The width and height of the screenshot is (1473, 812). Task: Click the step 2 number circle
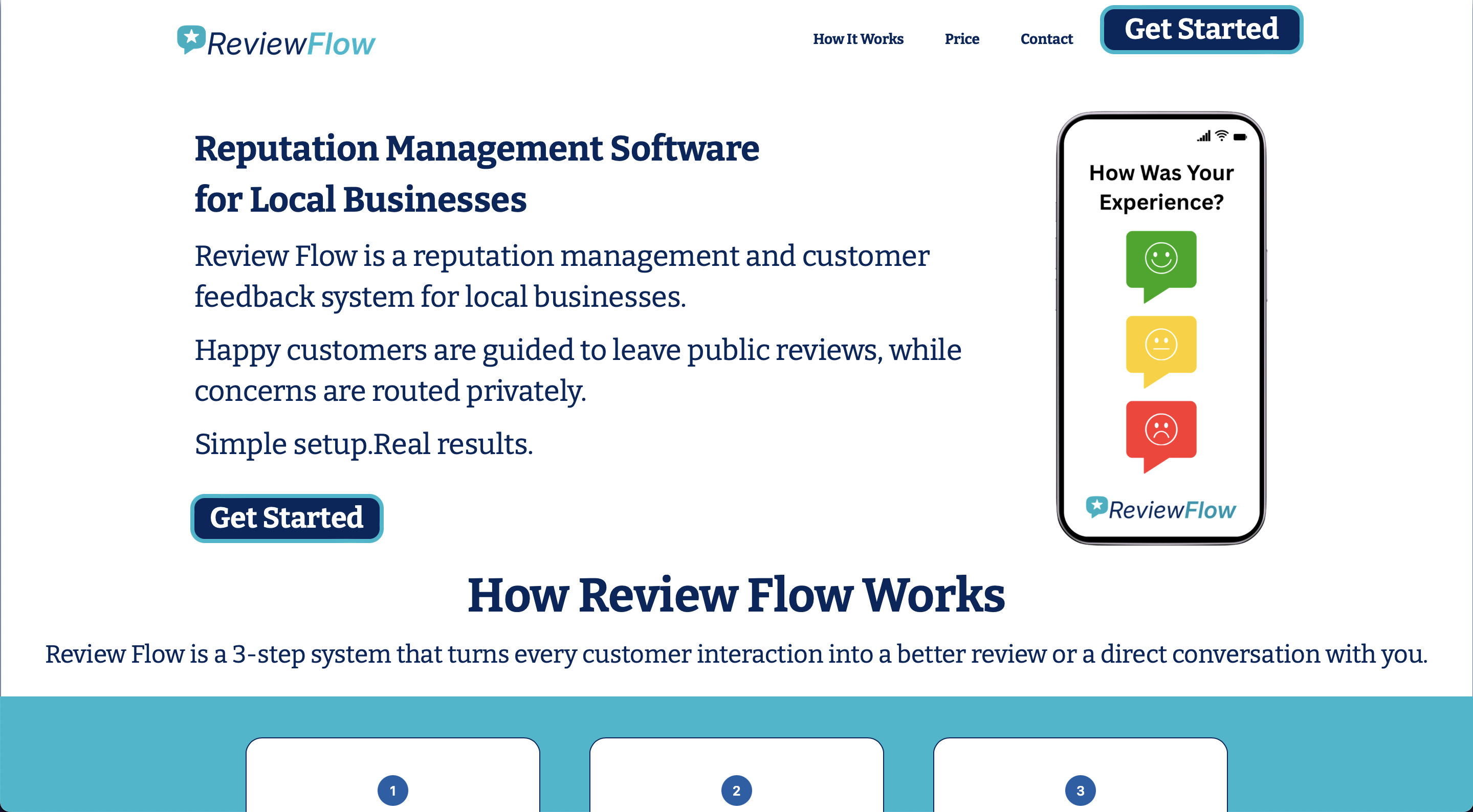(x=737, y=791)
